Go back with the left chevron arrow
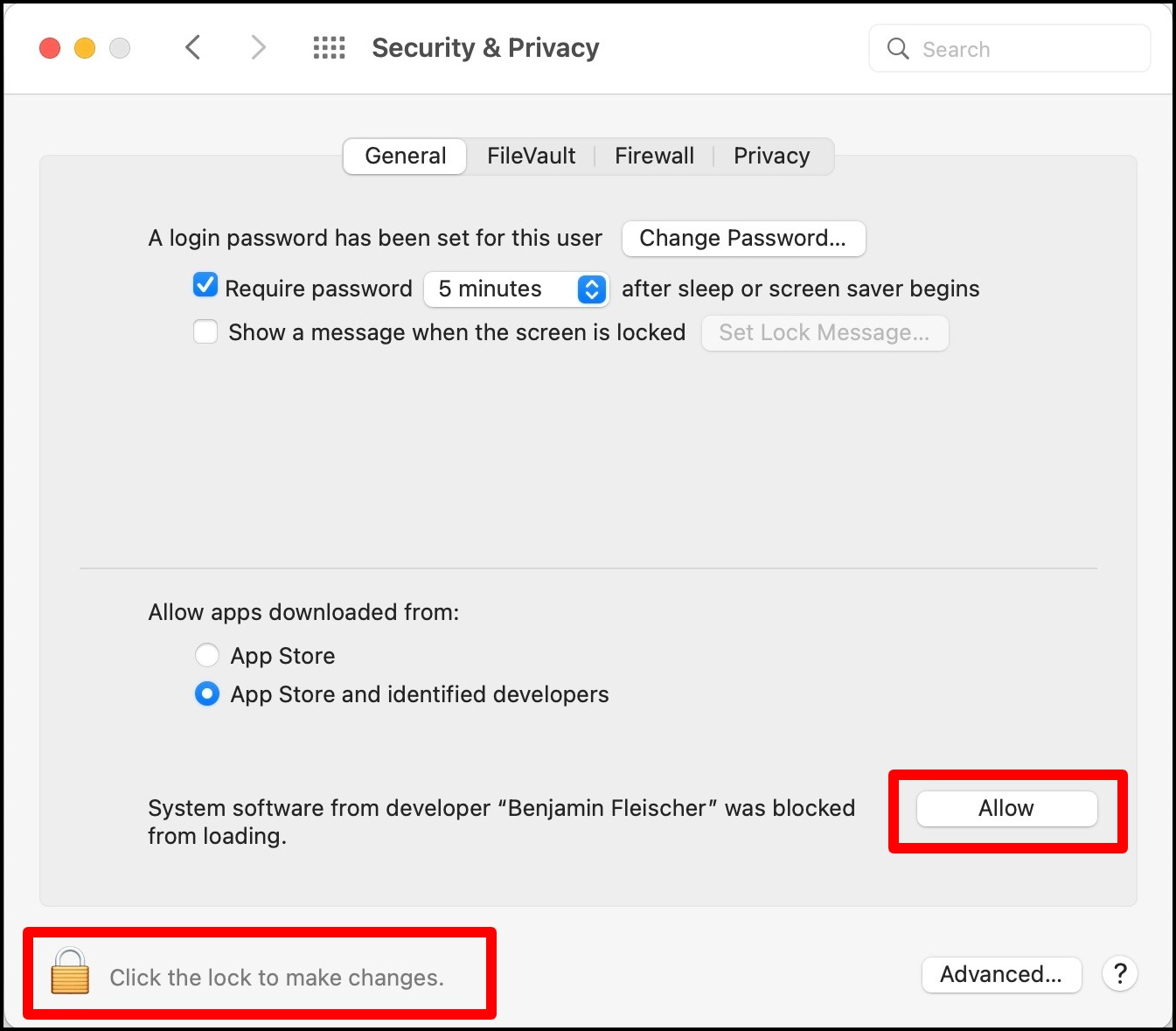This screenshot has height=1031, width=1176. 193,47
